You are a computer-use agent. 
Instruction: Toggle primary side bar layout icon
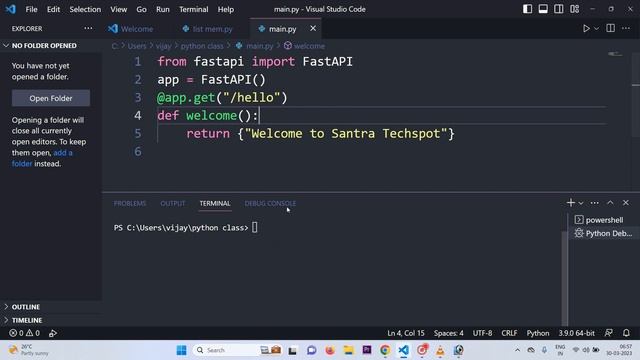click(527, 9)
